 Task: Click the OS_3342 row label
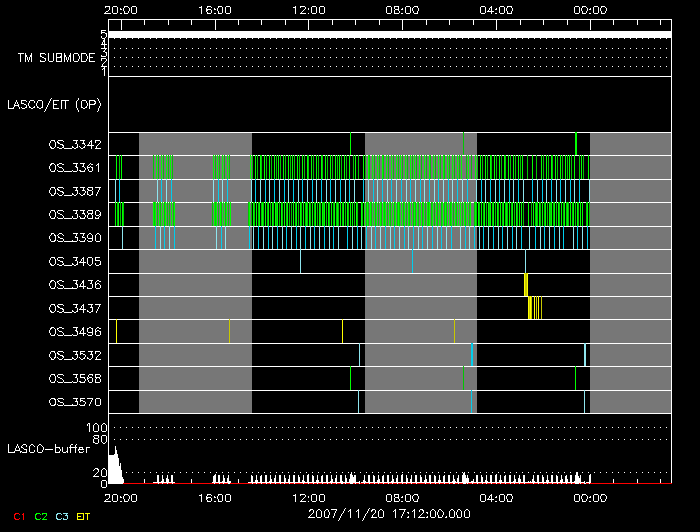(74, 145)
